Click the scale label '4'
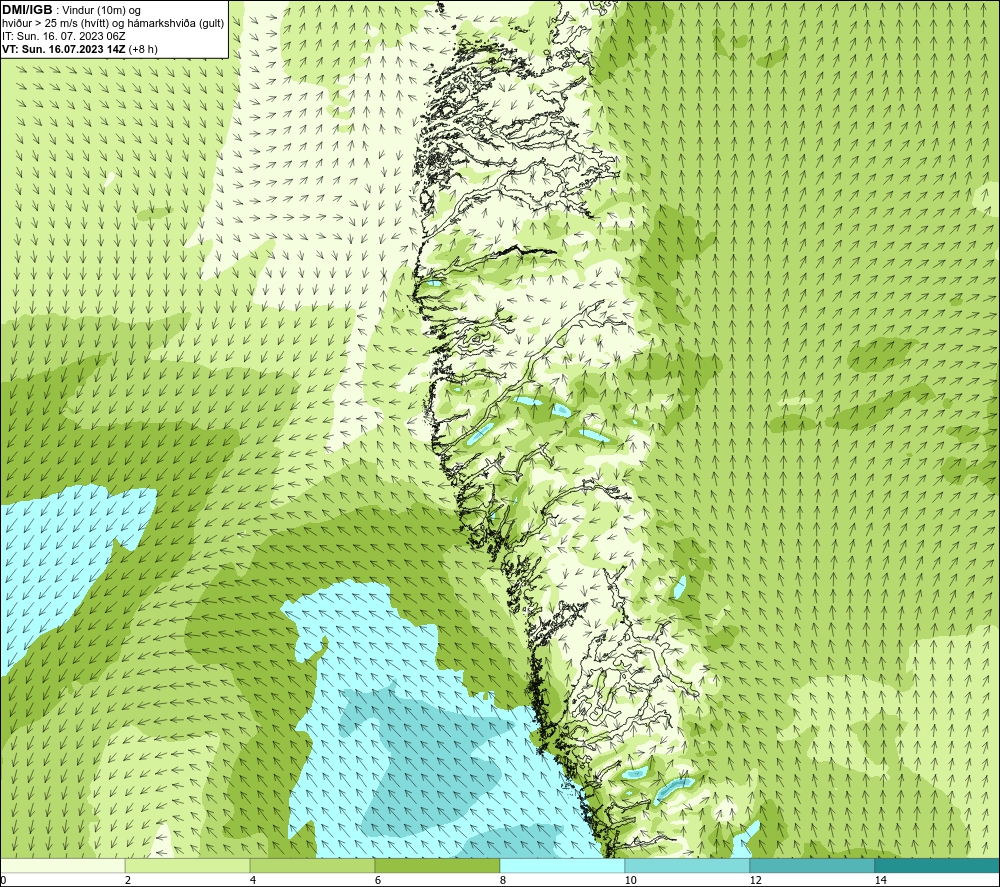This screenshot has height=887, width=1000. pos(253,881)
